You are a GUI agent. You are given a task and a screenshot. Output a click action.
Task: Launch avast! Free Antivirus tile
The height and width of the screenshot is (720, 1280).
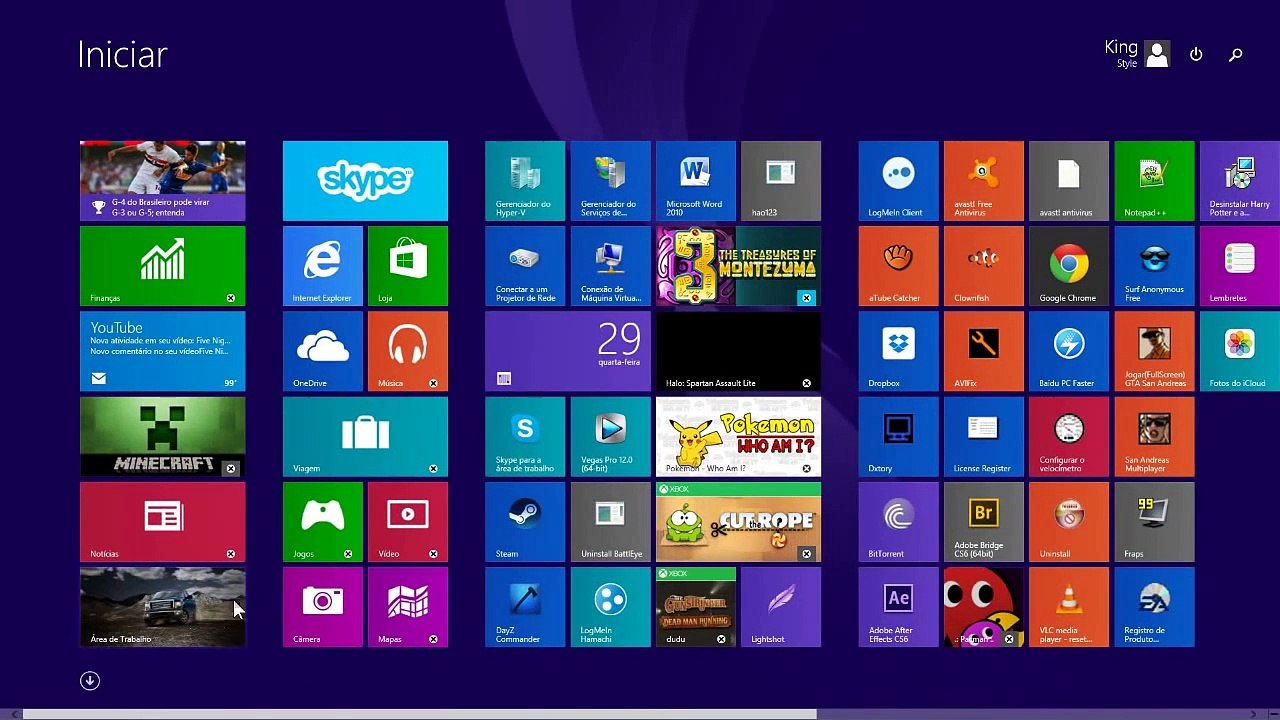(984, 181)
